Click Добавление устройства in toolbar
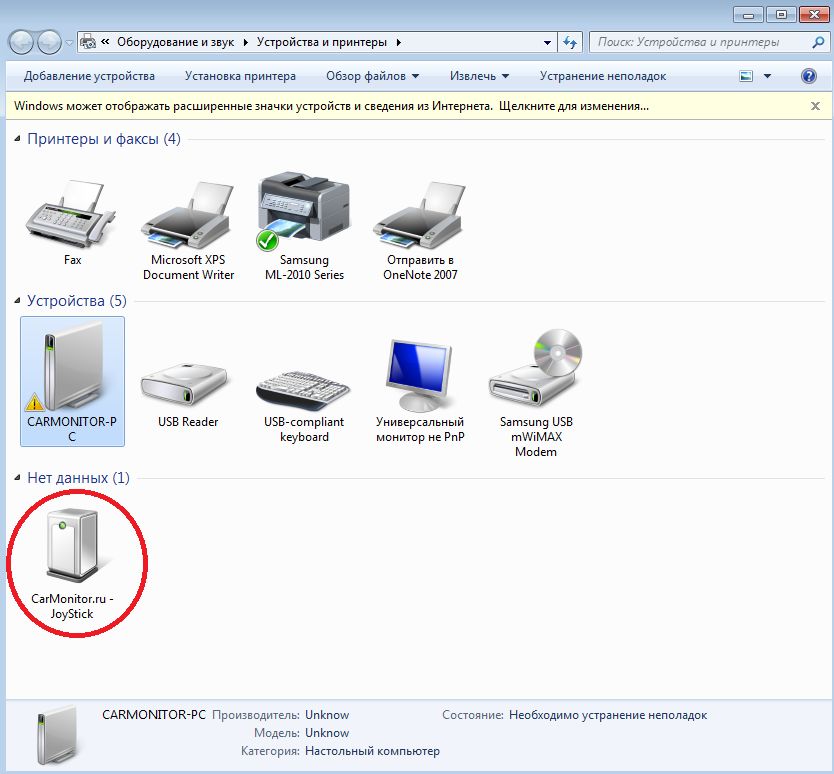 (89, 76)
